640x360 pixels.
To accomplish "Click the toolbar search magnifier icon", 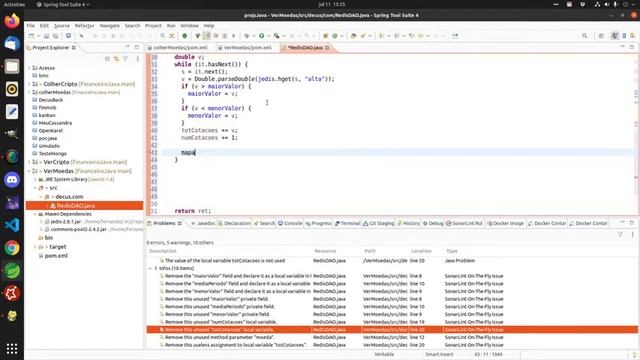I will (584, 36).
